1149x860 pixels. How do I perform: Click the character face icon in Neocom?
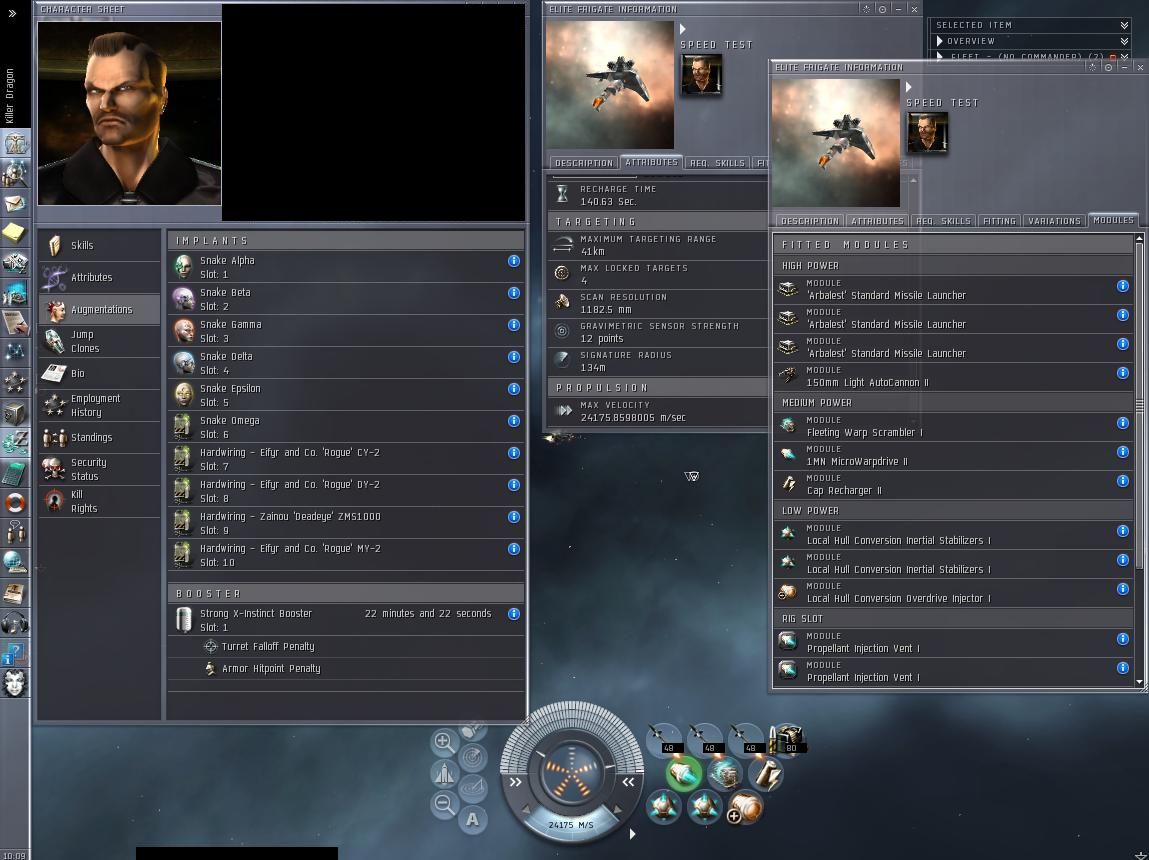coord(15,683)
